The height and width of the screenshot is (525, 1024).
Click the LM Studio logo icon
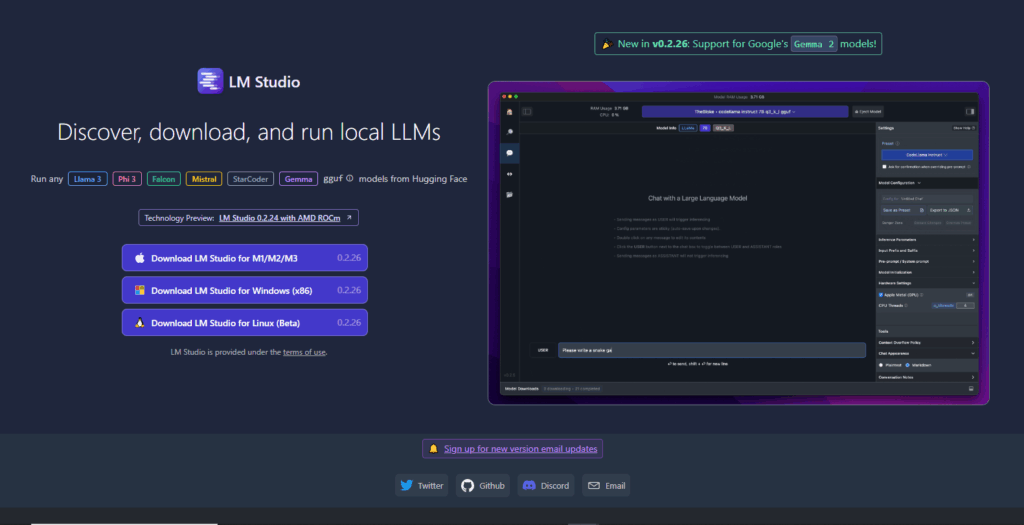coord(210,81)
